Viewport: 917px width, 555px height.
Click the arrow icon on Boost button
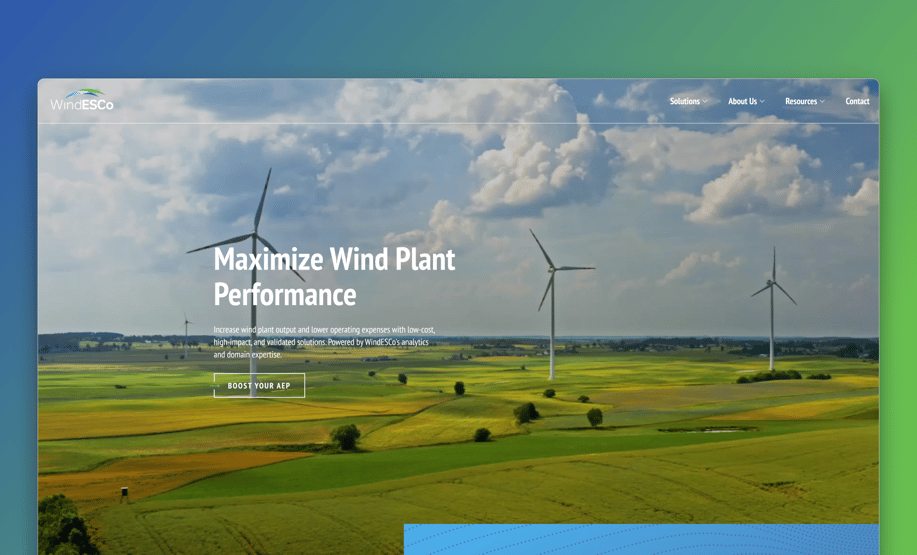click(x=217, y=385)
